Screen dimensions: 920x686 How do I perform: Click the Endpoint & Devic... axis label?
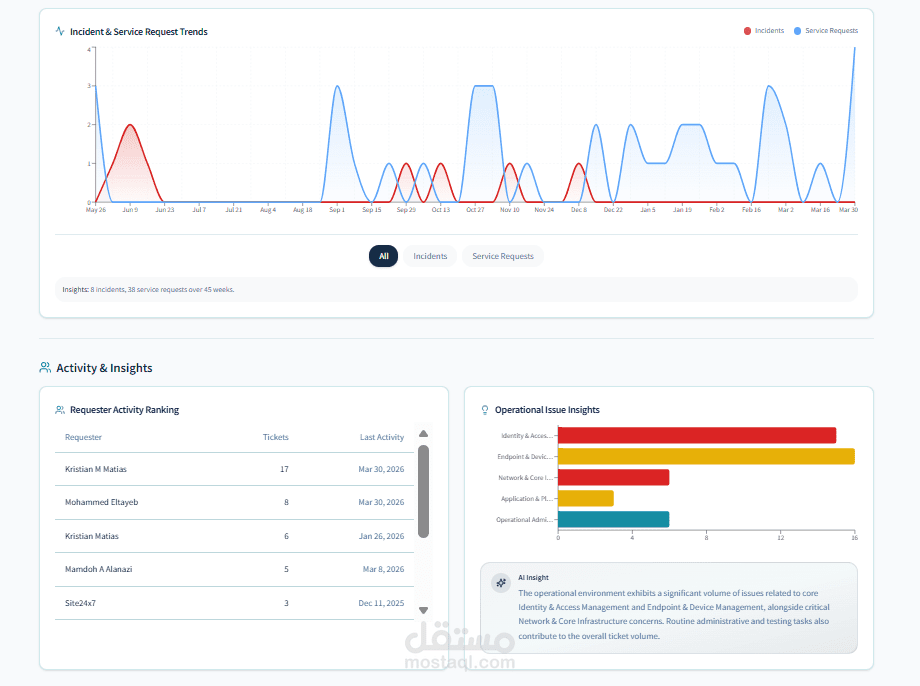point(525,457)
